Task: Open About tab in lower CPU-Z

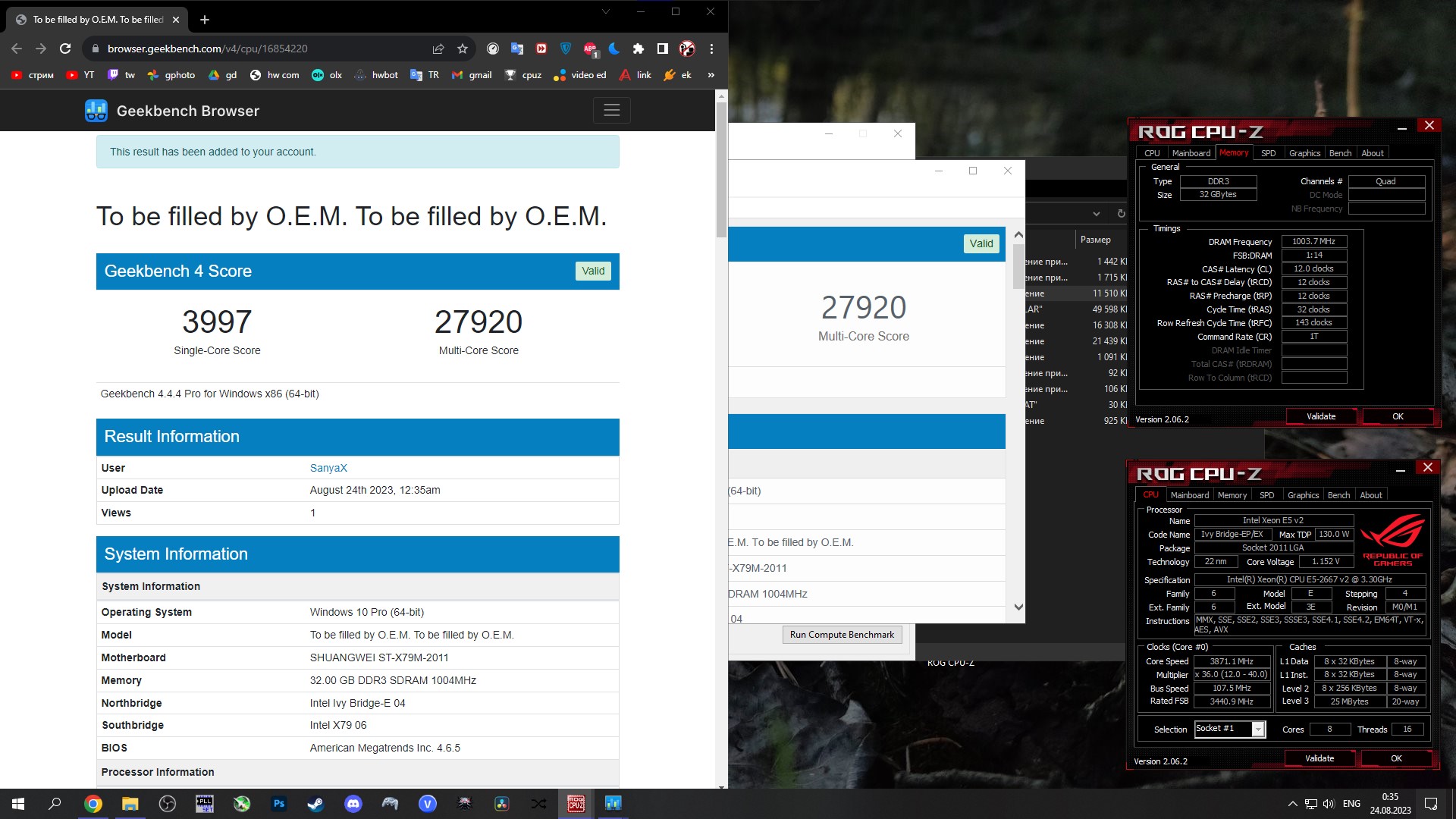Action: [1370, 495]
